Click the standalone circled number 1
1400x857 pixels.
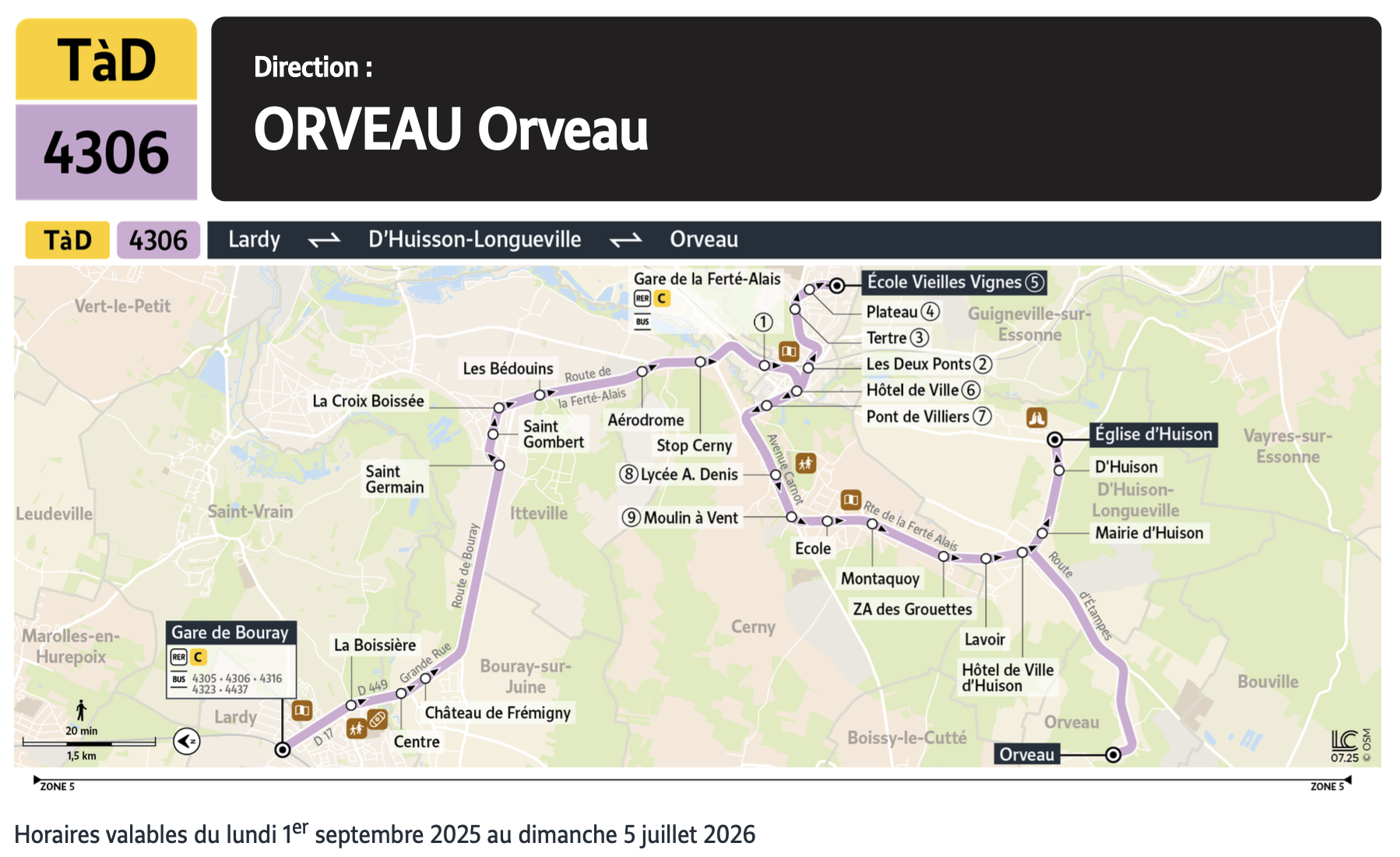[763, 323]
